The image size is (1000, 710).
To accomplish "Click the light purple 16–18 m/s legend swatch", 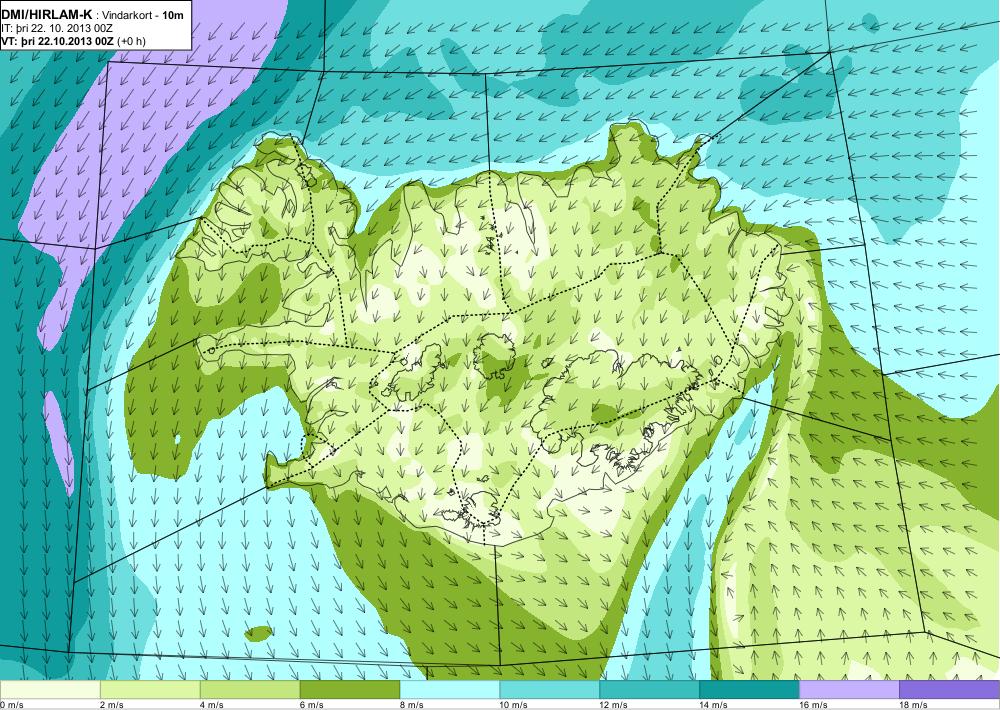I will tap(849, 690).
